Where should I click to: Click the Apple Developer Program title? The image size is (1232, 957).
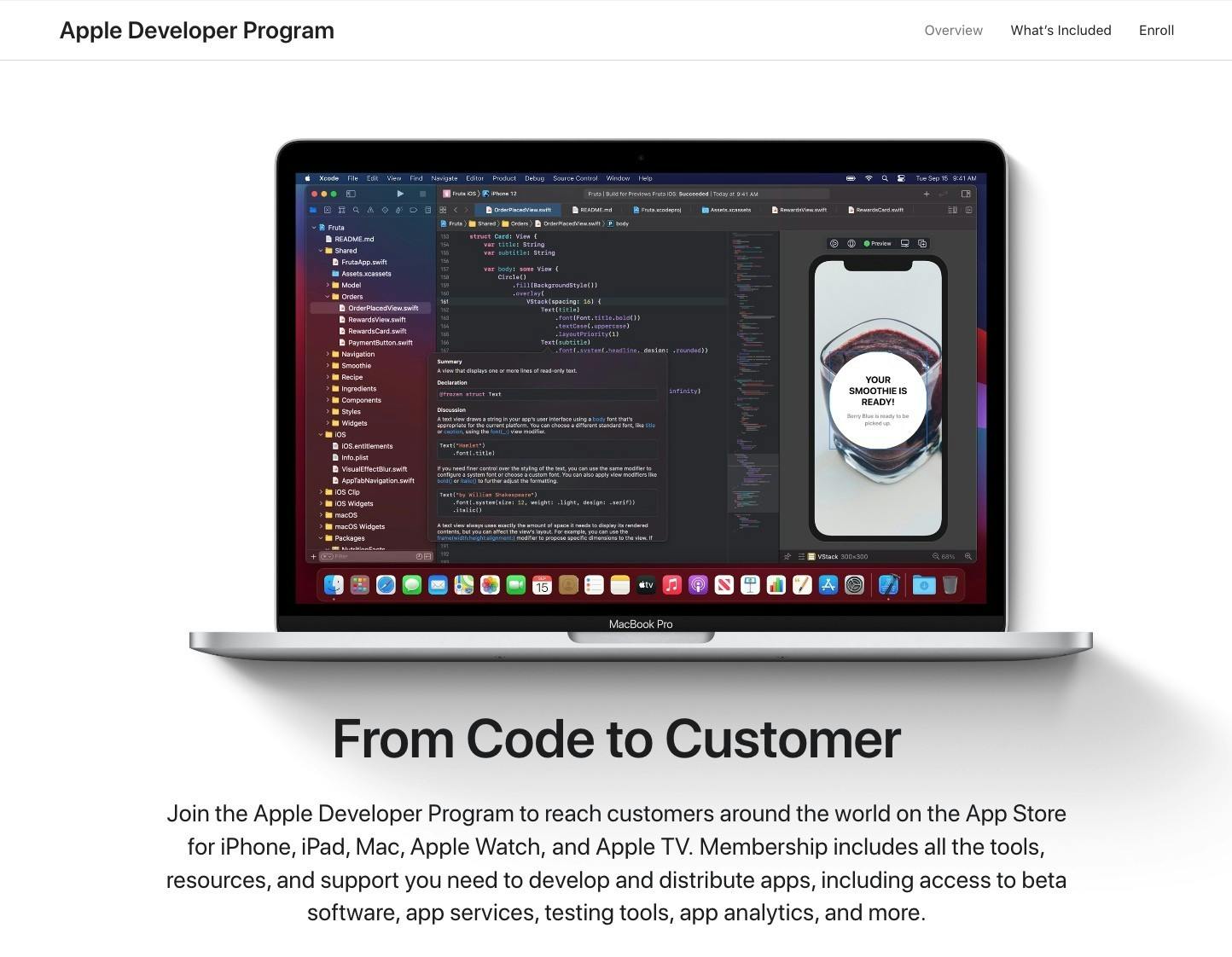(x=197, y=31)
